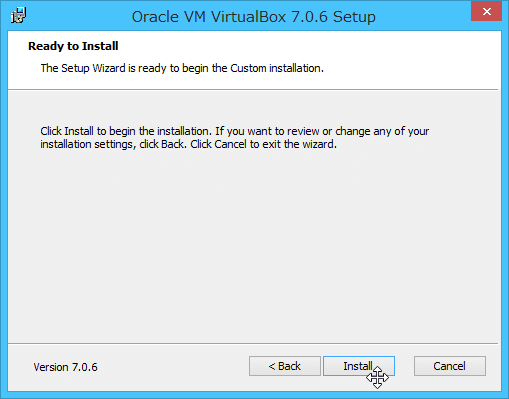Click the 'Click Cancel to exit' sentence
This screenshot has height=399, width=509.
263,144
